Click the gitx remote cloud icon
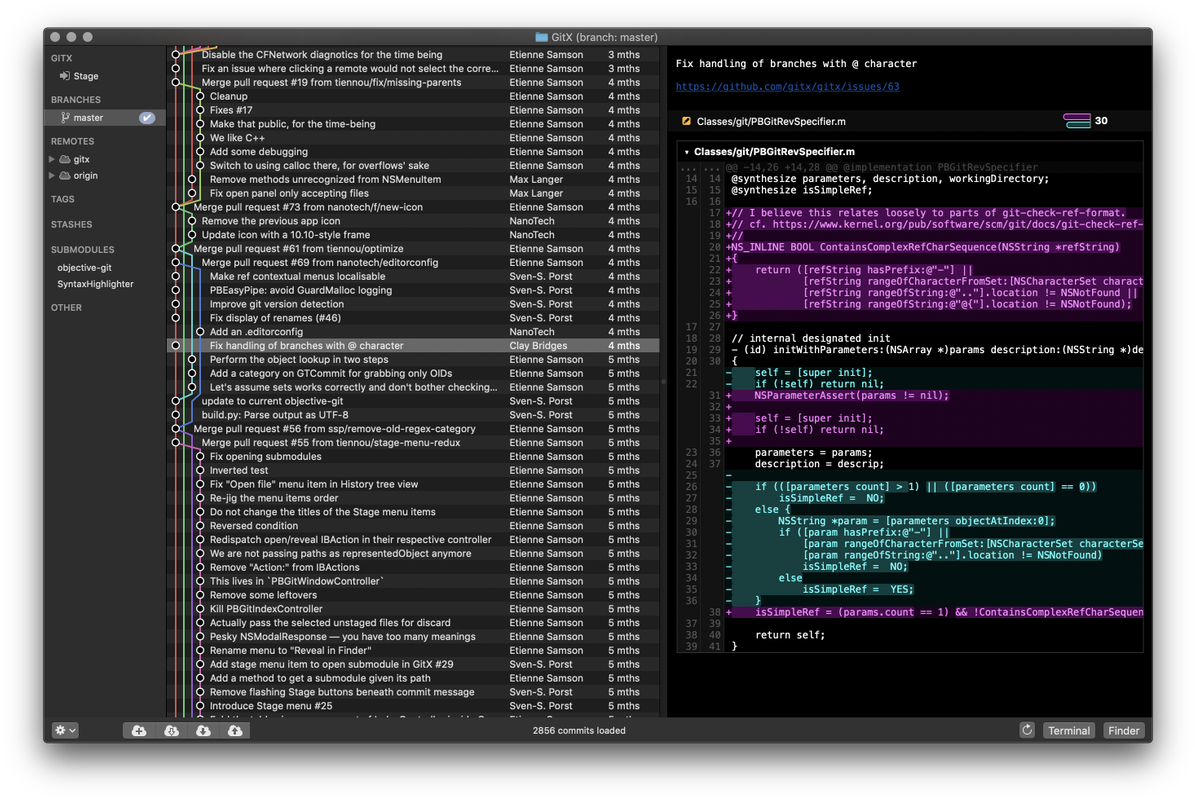The width and height of the screenshot is (1195, 799). click(x=65, y=159)
